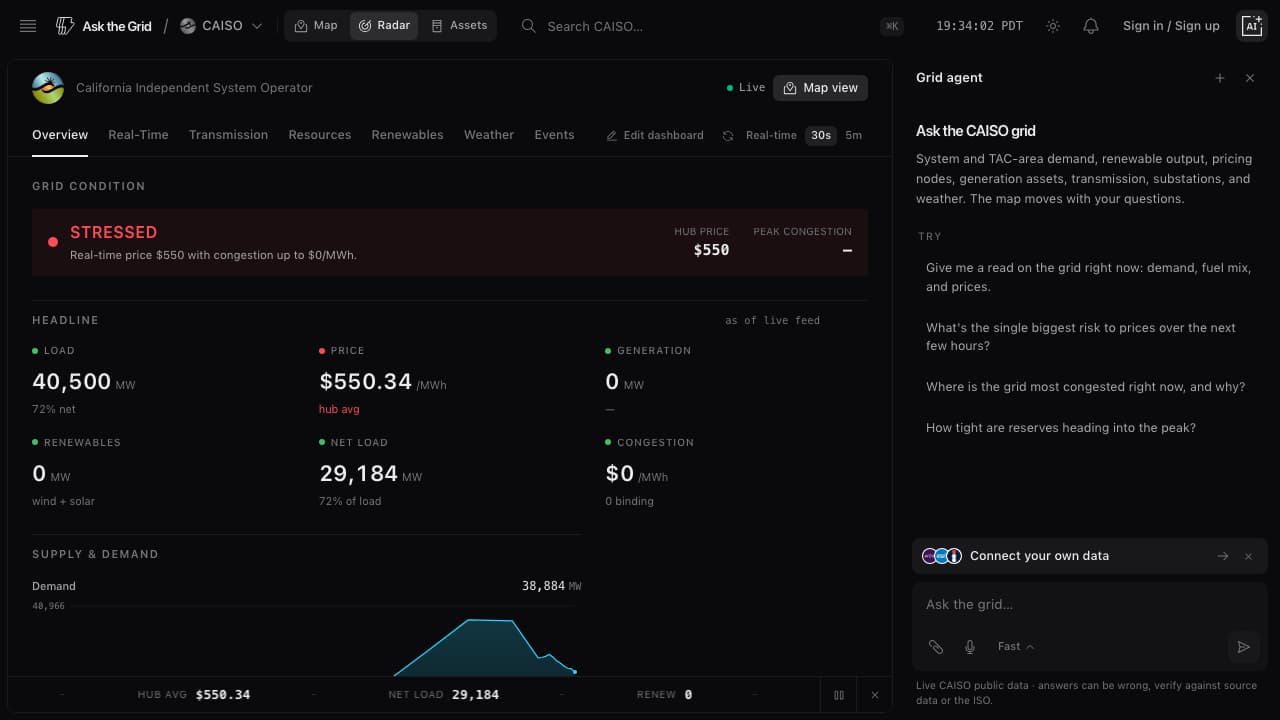Viewport: 1280px width, 720px height.
Task: Click NET LOAD 29,184 in ticker
Action: coord(443,695)
